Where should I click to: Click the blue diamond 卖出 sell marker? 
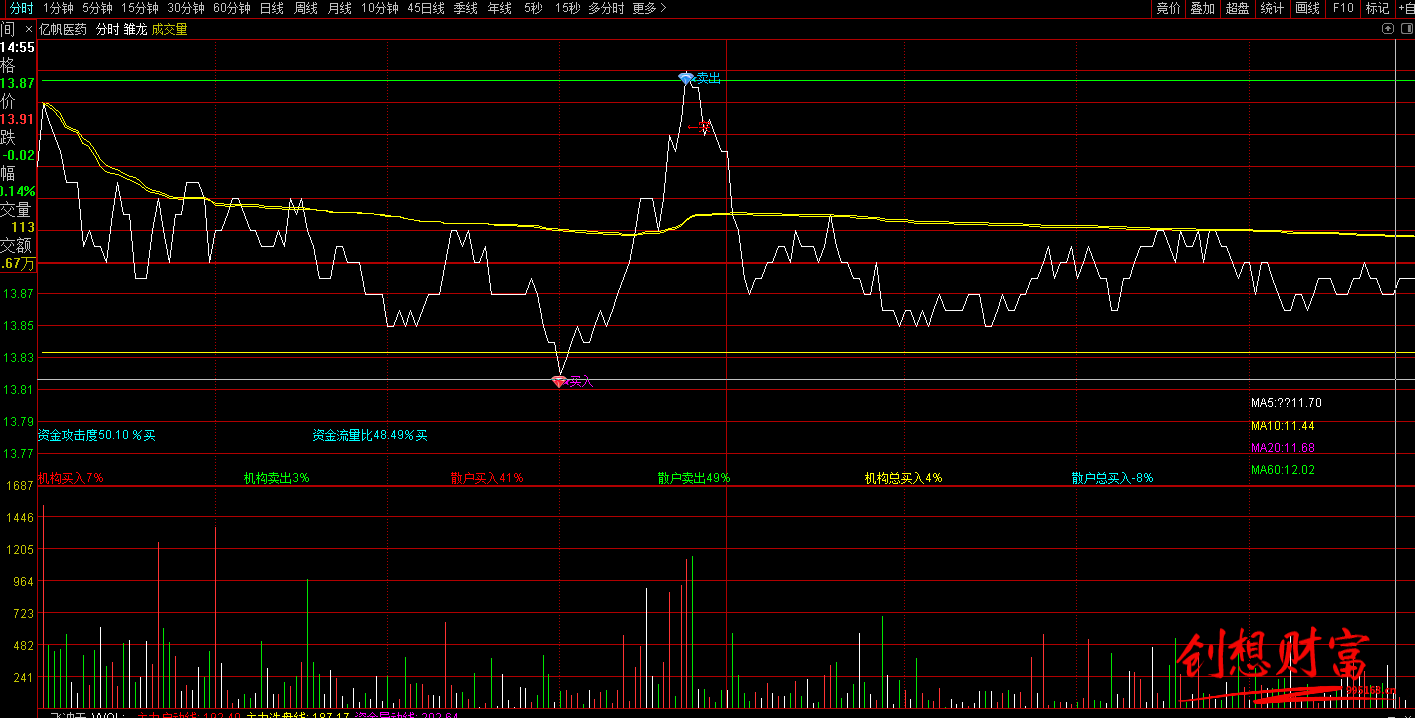(685, 78)
